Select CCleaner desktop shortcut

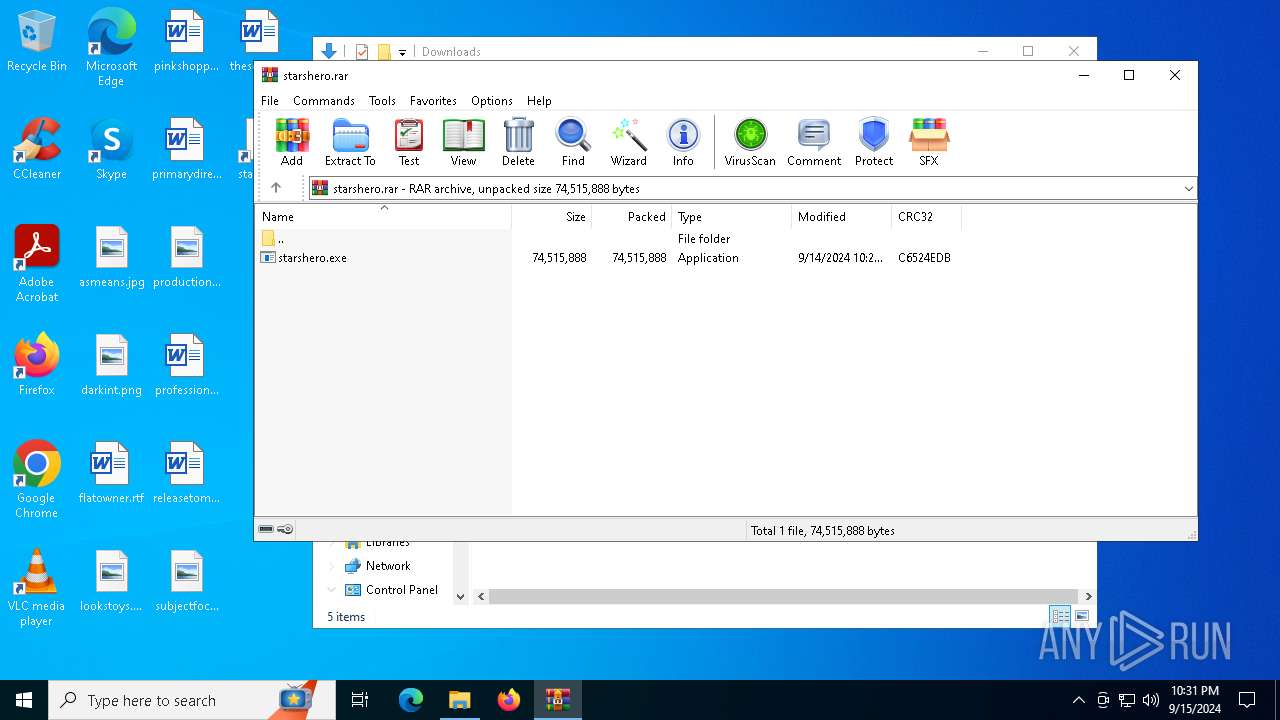(37, 149)
